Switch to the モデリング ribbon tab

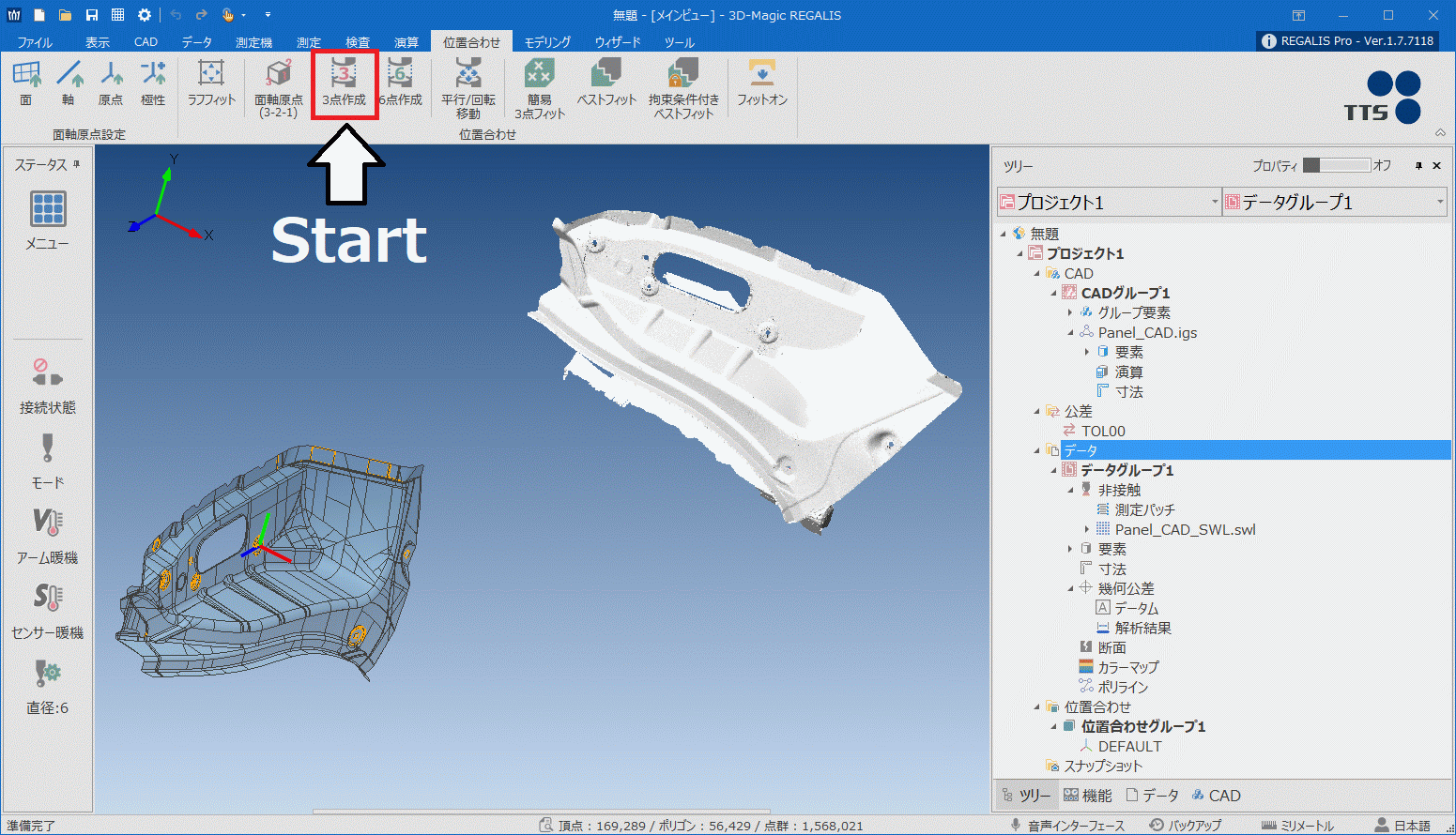tap(547, 42)
